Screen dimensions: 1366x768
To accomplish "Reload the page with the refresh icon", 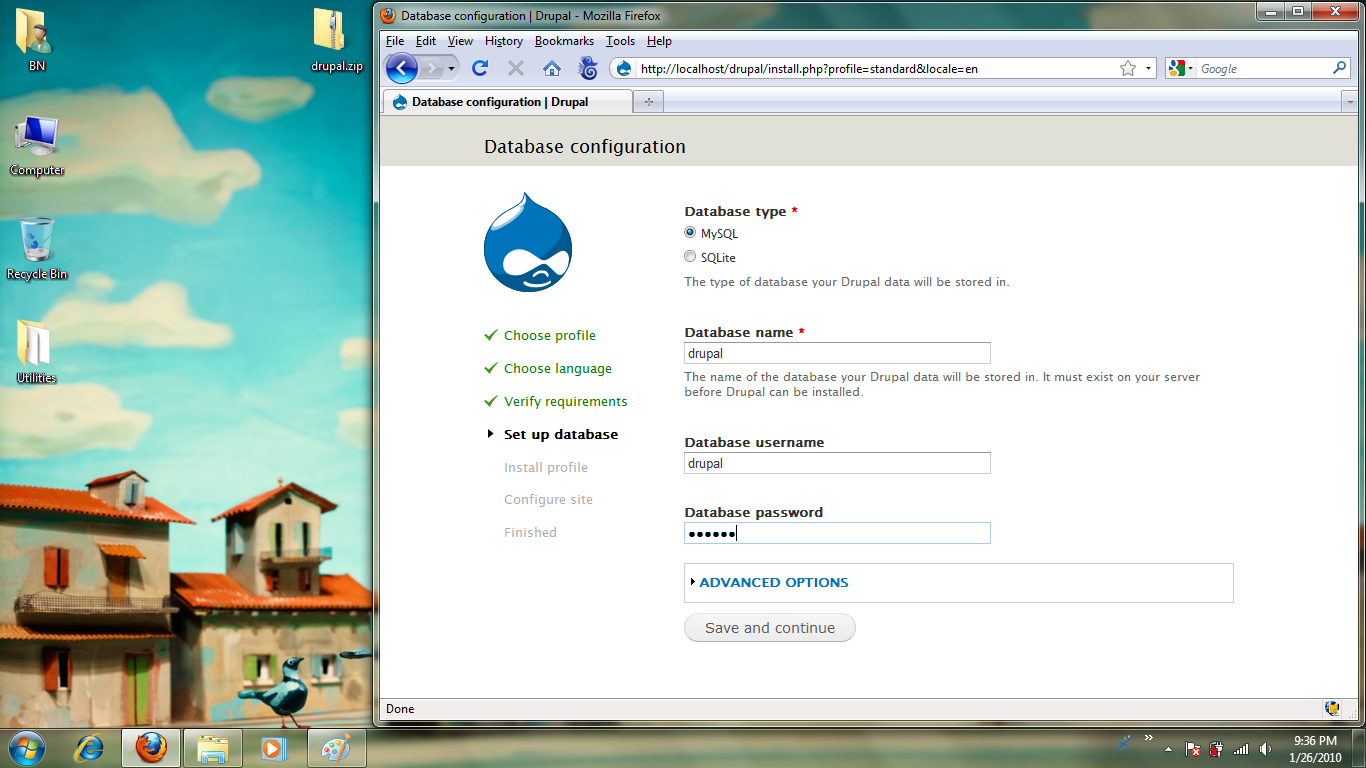I will [480, 68].
